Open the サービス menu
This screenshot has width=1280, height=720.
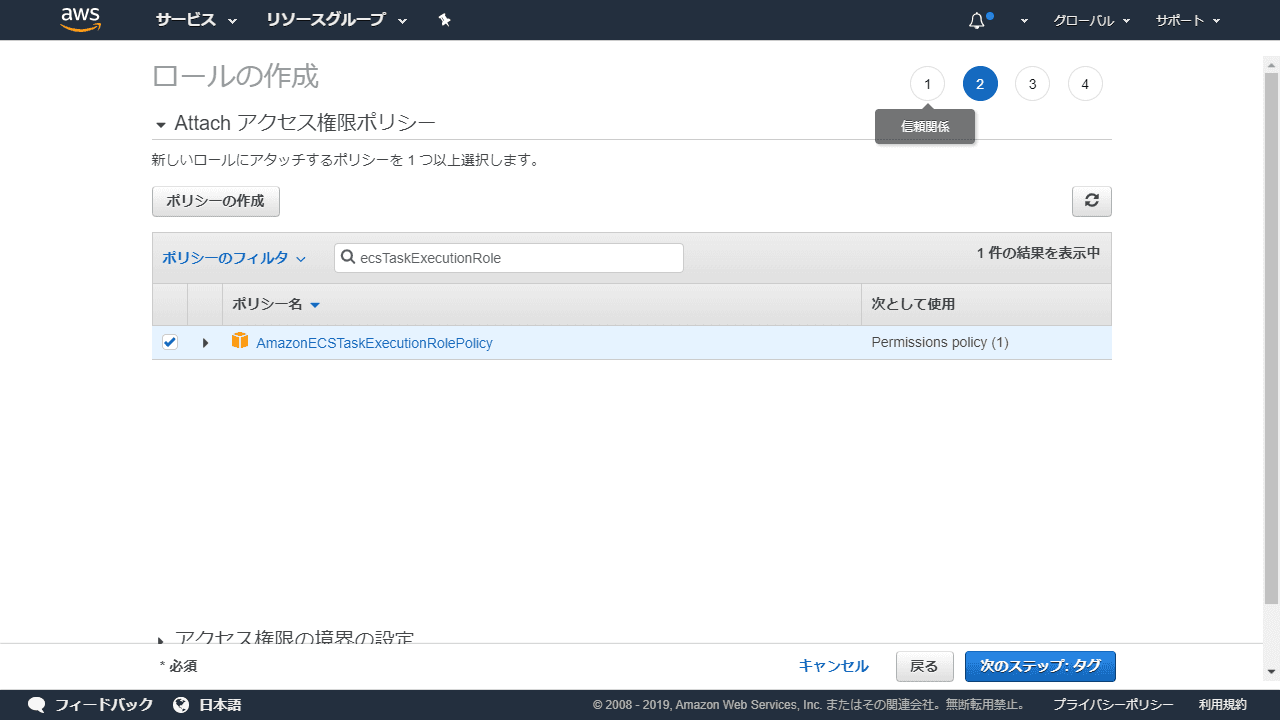coord(196,20)
